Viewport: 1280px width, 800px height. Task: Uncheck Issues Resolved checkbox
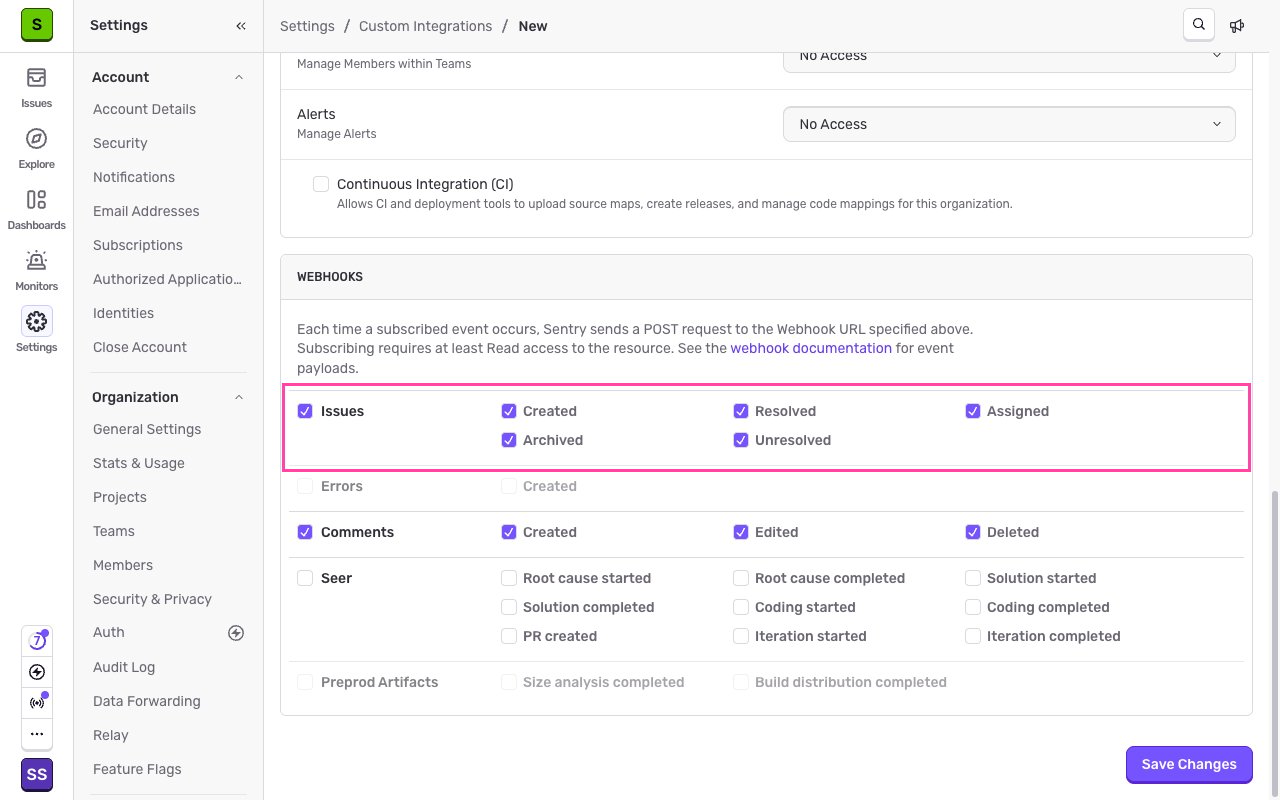741,411
